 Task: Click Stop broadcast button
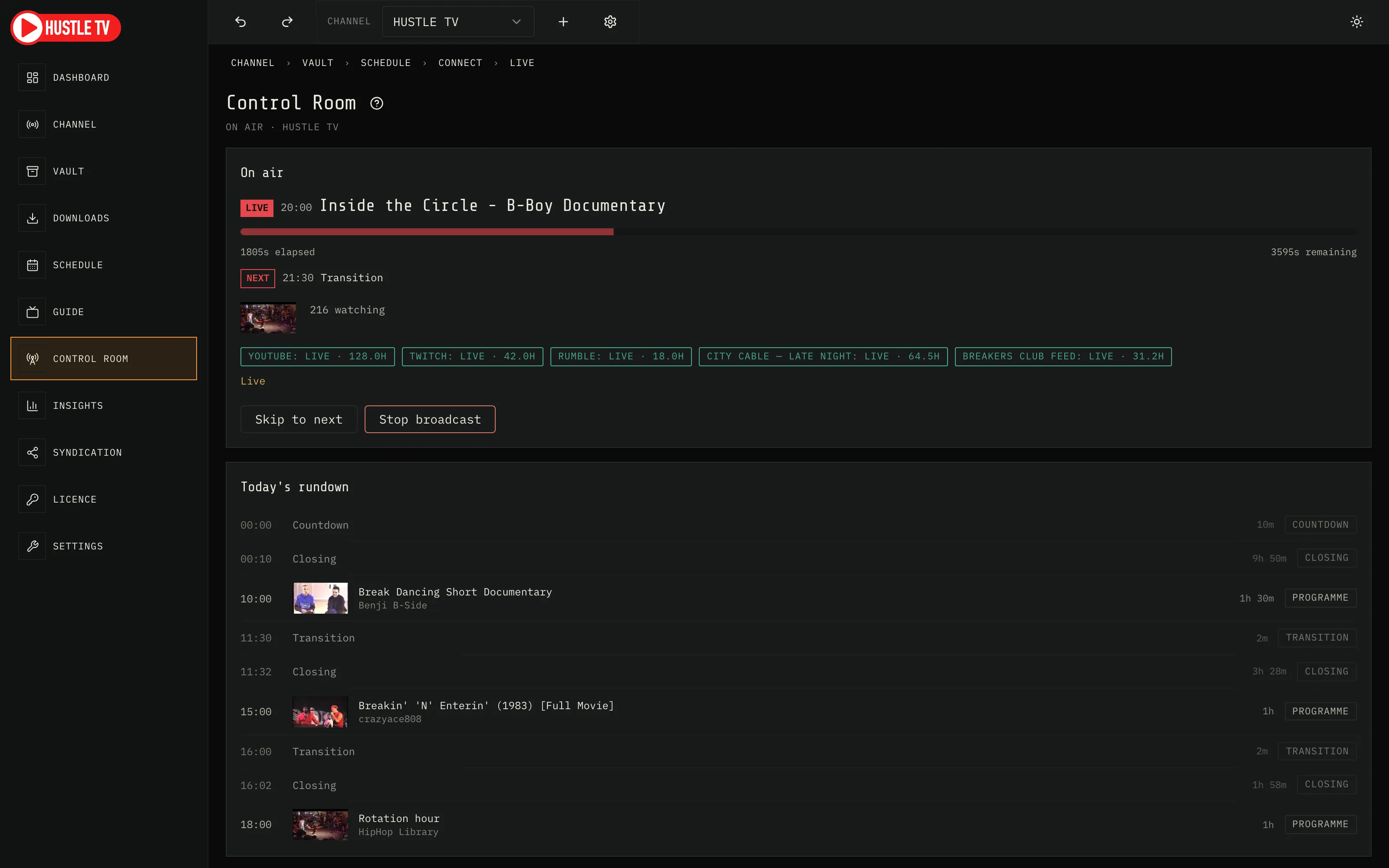click(x=430, y=420)
